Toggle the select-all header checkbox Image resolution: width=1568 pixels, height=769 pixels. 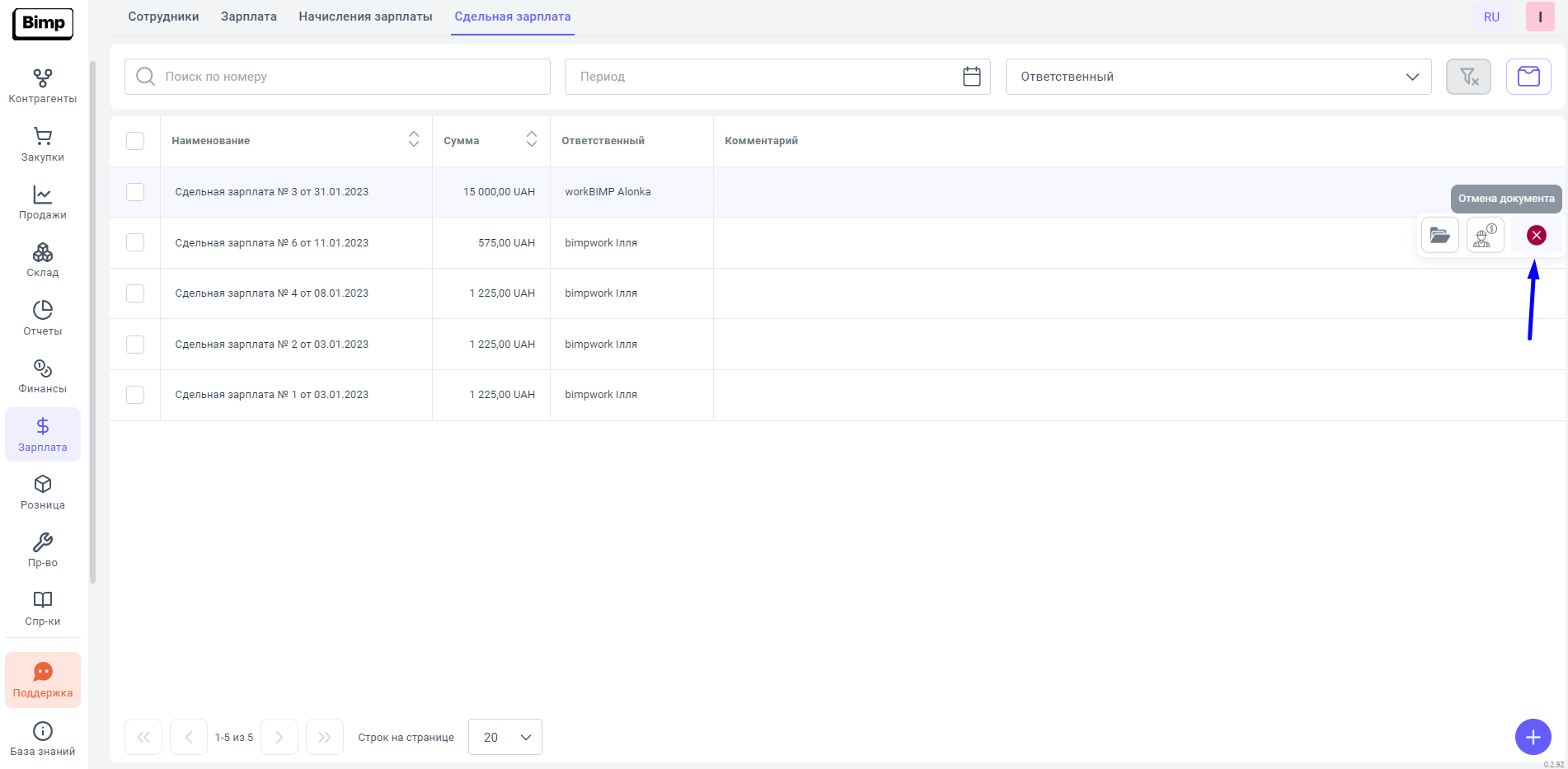pyautogui.click(x=135, y=141)
